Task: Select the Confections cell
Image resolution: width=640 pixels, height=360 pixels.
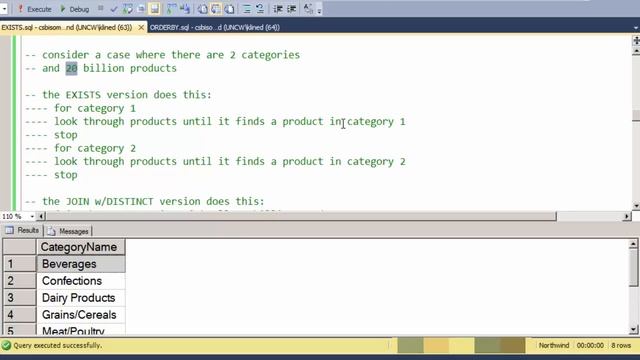Action: coord(81,281)
